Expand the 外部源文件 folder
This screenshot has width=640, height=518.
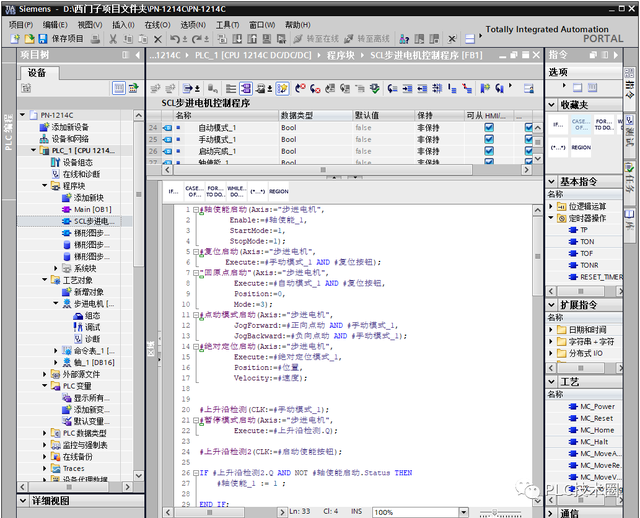[44, 374]
